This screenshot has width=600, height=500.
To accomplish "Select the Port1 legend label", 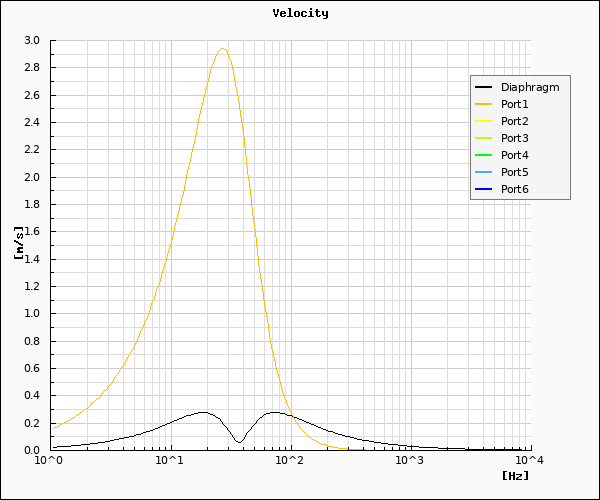I will tap(514, 104).
